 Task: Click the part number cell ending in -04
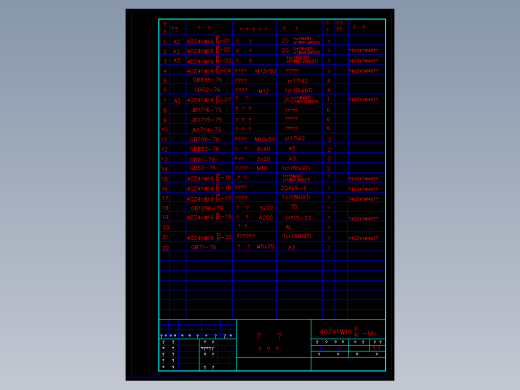209,70
